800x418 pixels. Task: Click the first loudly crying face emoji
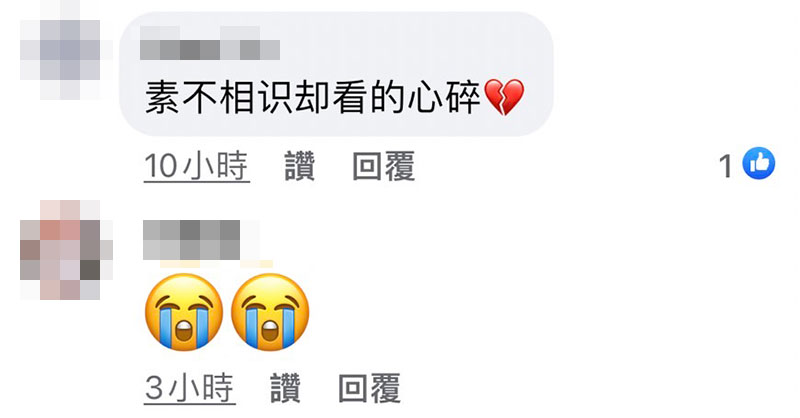point(184,312)
